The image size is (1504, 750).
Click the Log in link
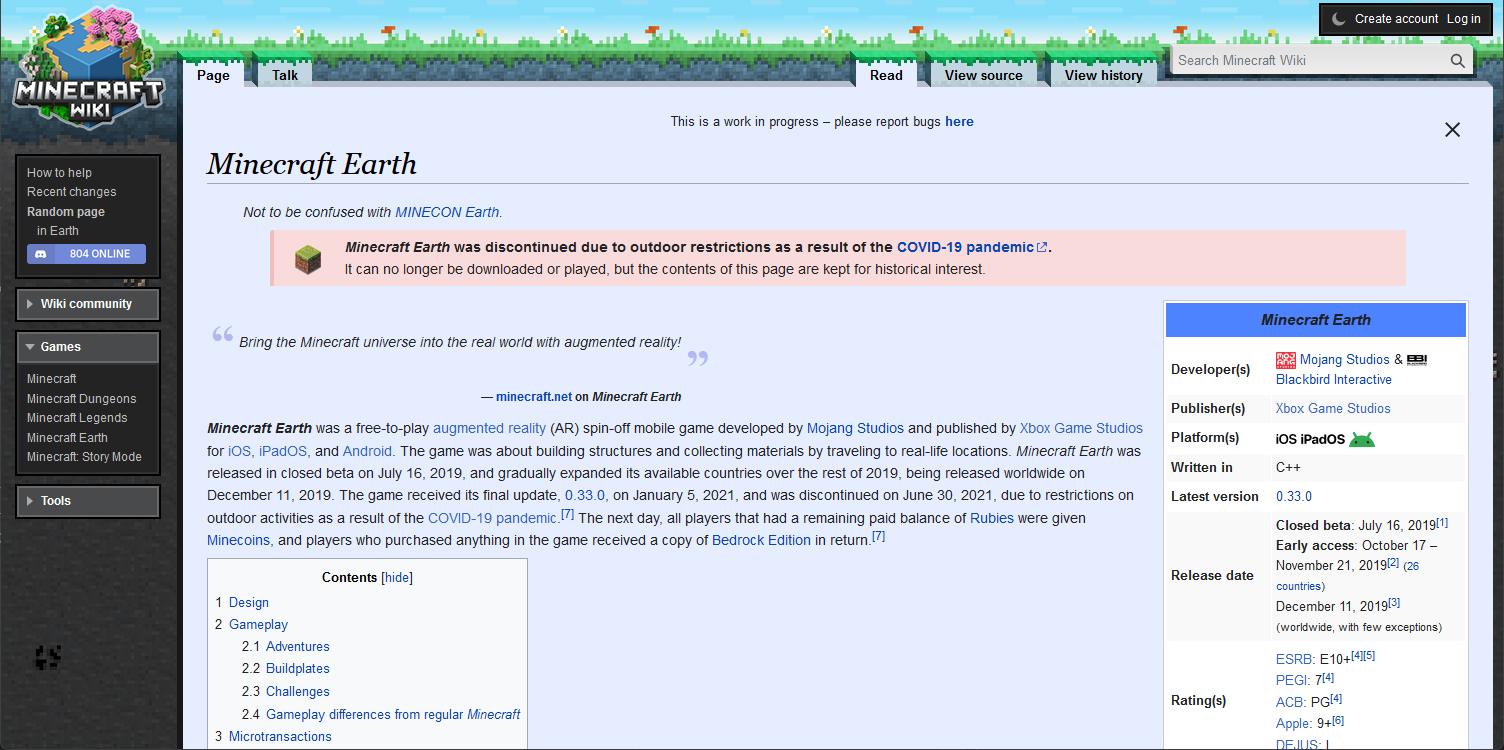click(x=1464, y=19)
